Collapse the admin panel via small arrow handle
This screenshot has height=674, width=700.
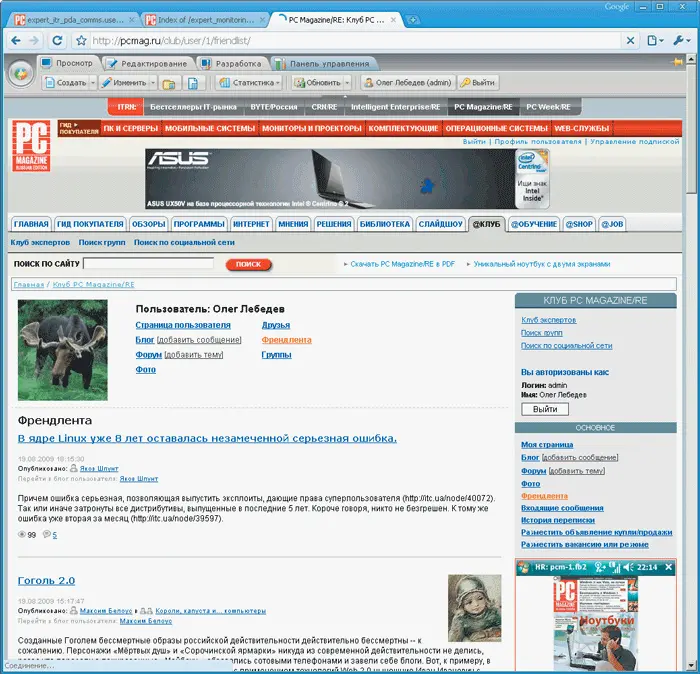[x=345, y=96]
